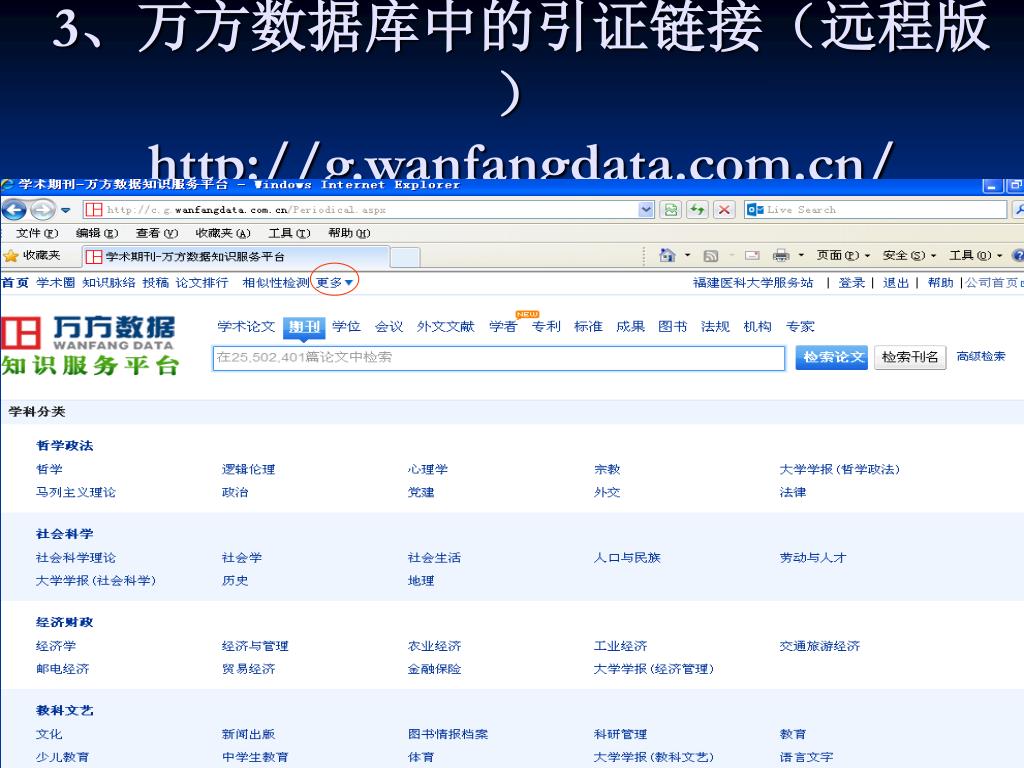Open the 心理学 subject category
The height and width of the screenshot is (768, 1024).
tap(428, 469)
